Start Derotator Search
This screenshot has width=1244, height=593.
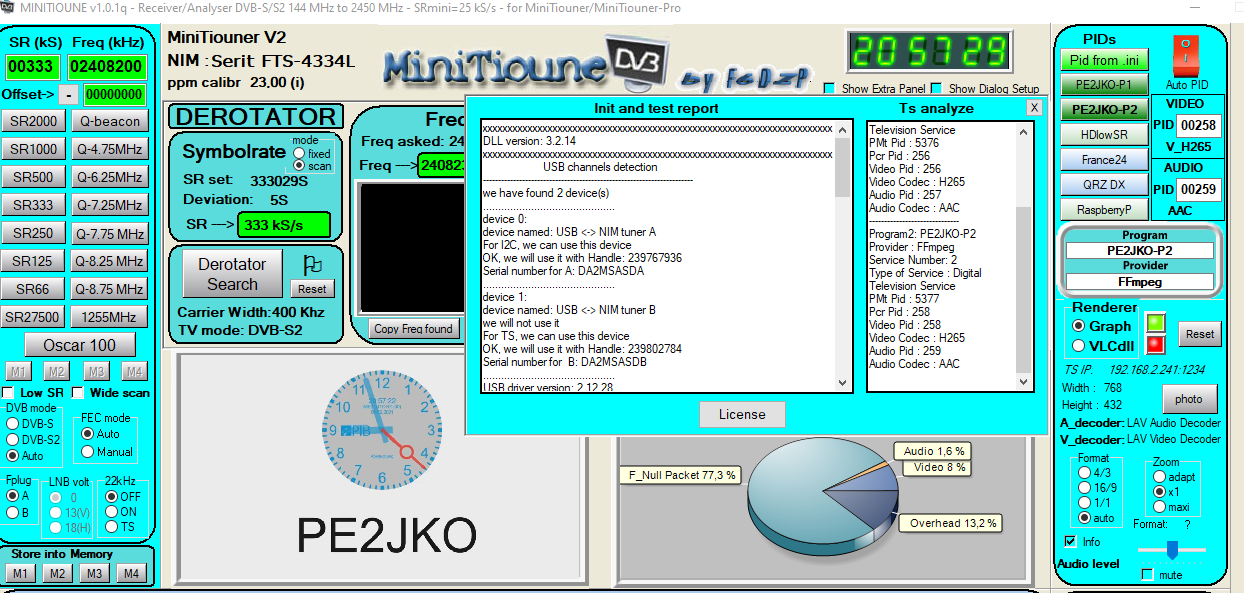(x=232, y=274)
